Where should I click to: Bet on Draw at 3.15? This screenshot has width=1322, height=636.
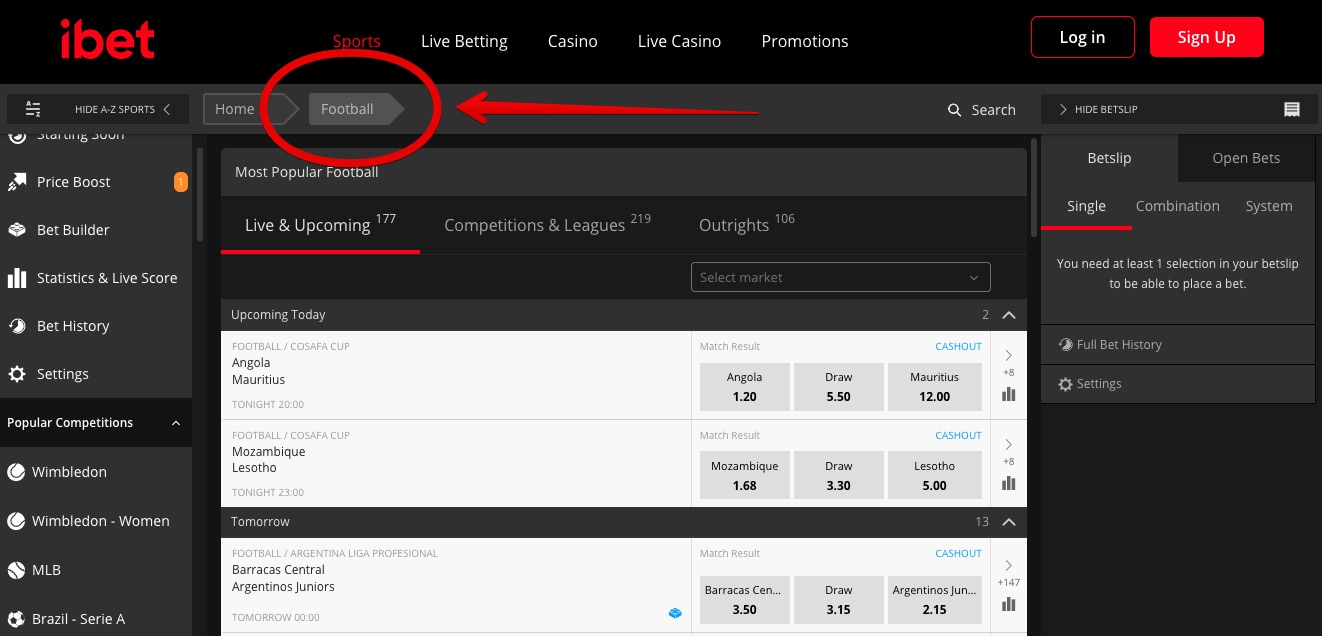coord(839,599)
